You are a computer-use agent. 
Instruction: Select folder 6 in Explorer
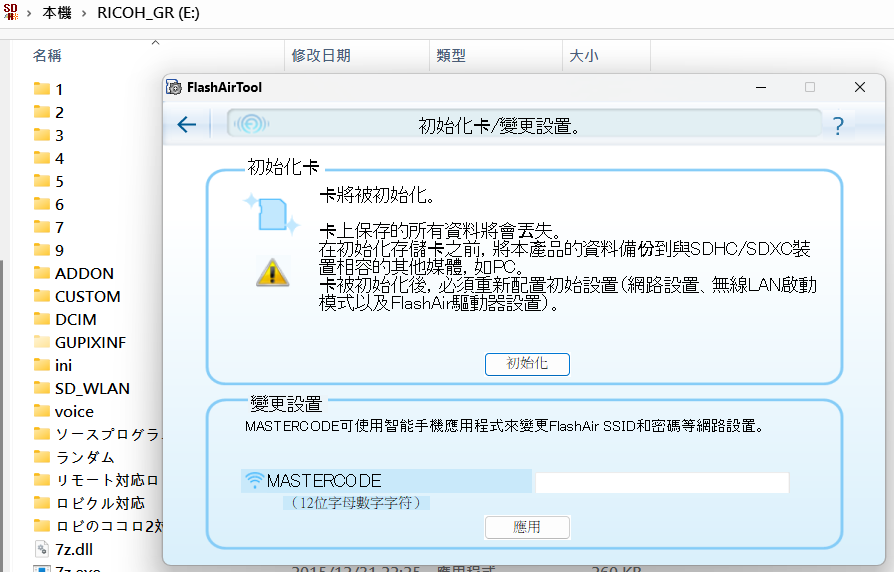click(x=48, y=204)
